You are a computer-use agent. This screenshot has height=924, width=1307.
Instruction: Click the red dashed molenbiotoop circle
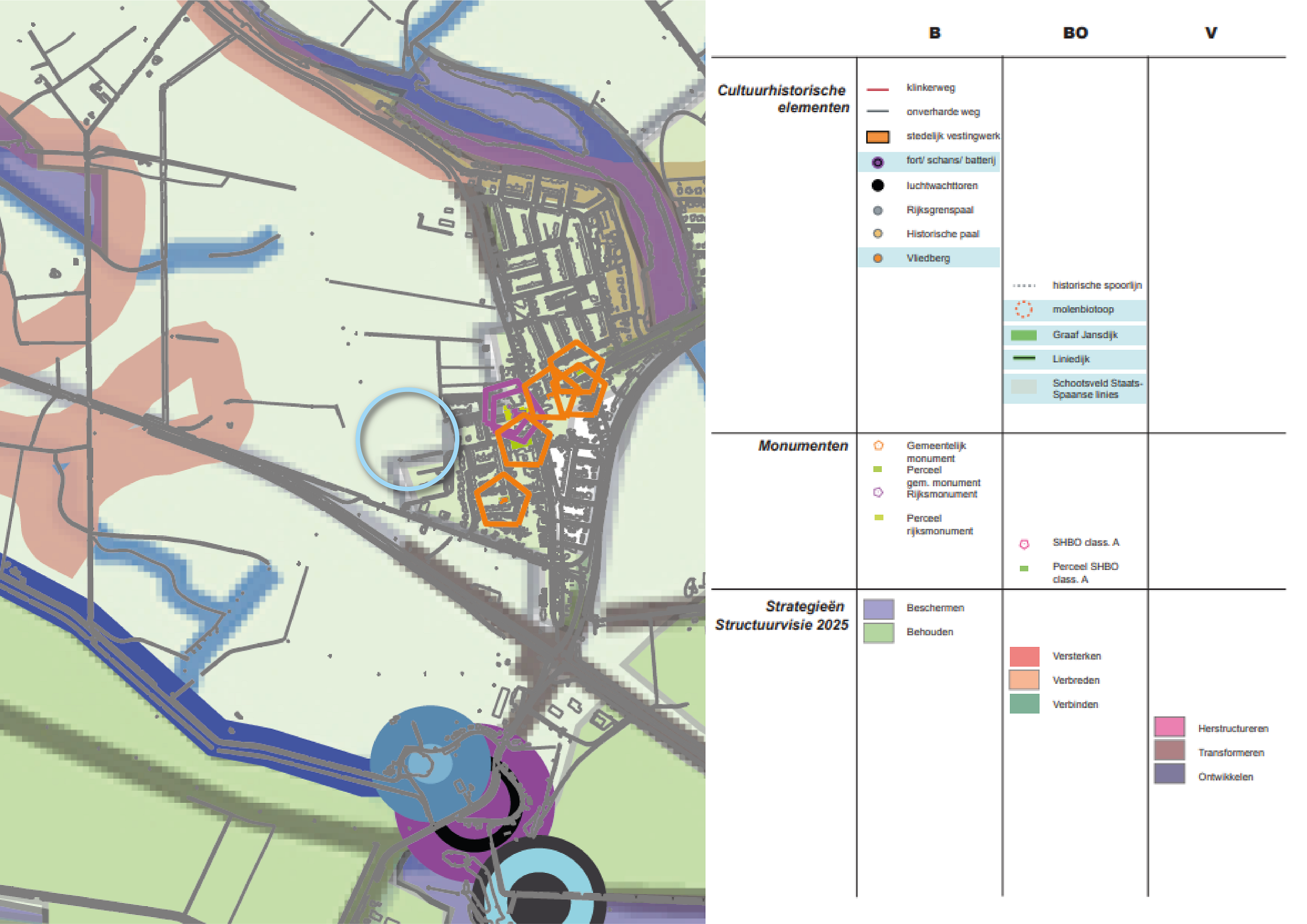tap(1024, 310)
